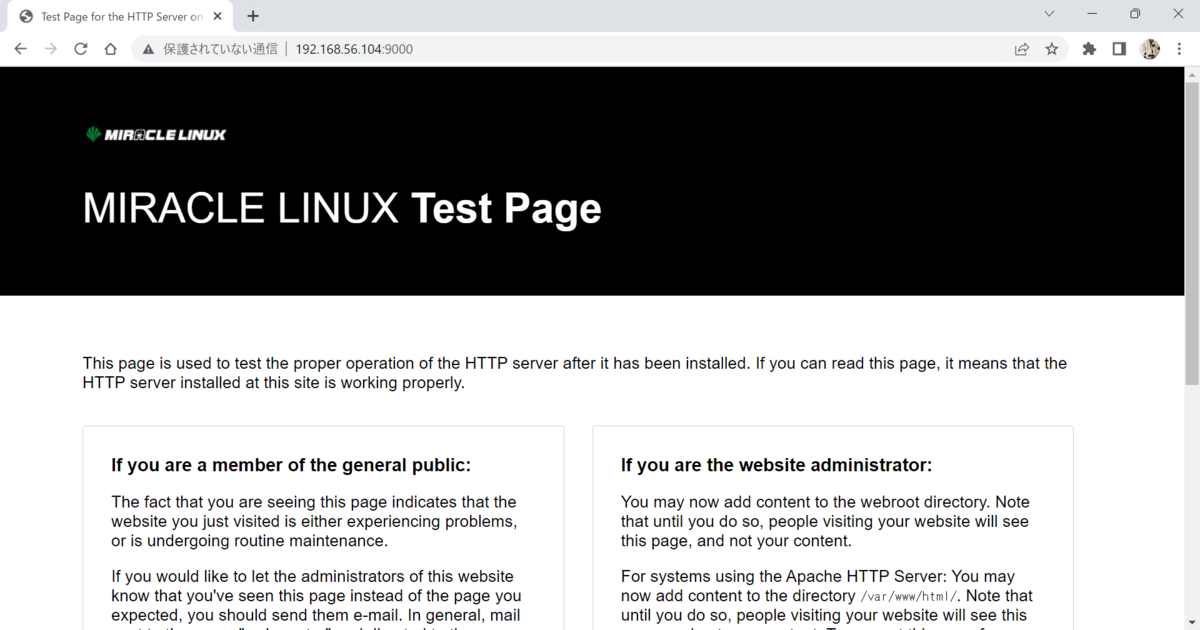Click the scrollbar up arrow
The height and width of the screenshot is (630, 1200).
coord(1192,74)
